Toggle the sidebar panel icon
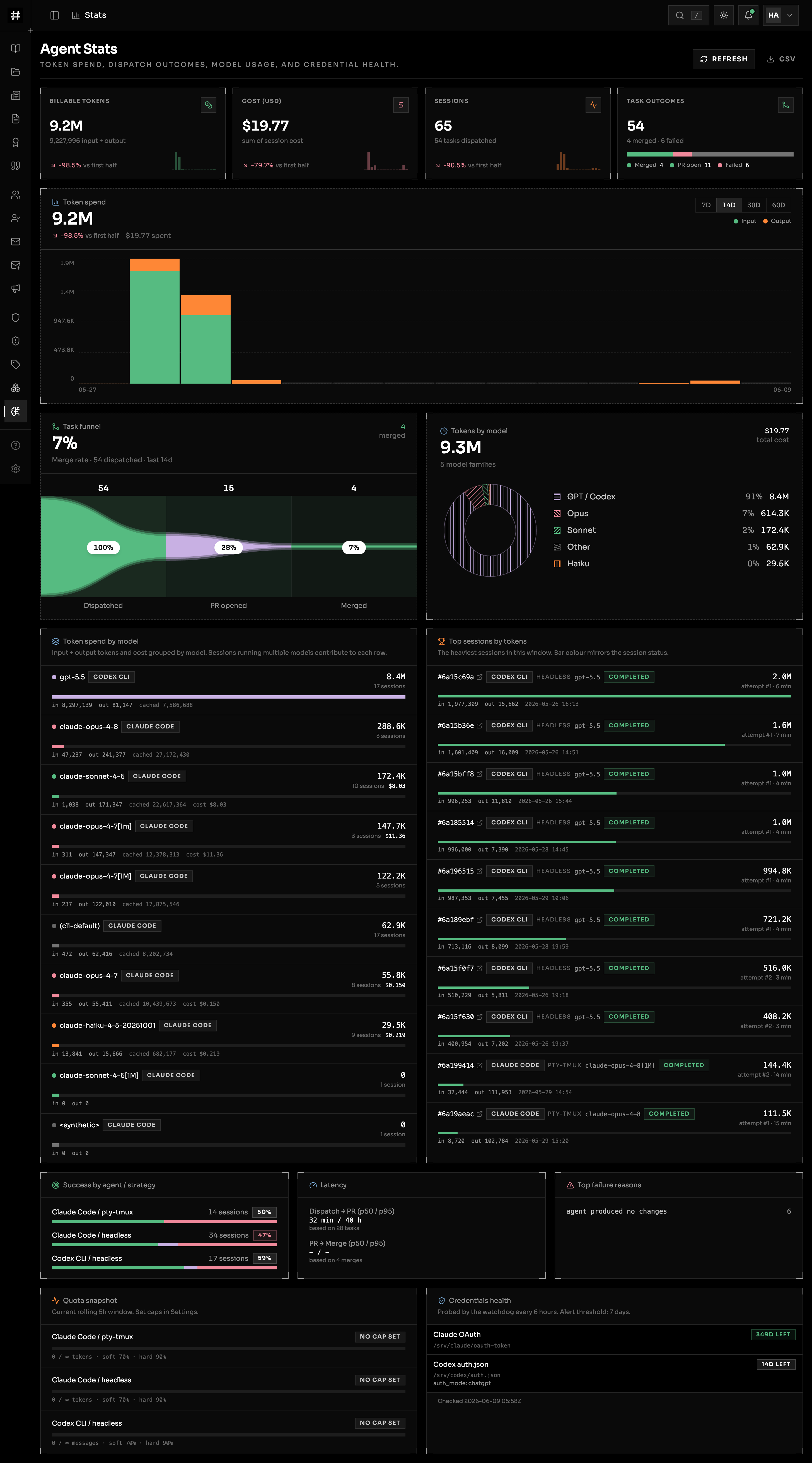The height and width of the screenshot is (1463, 812). click(54, 15)
